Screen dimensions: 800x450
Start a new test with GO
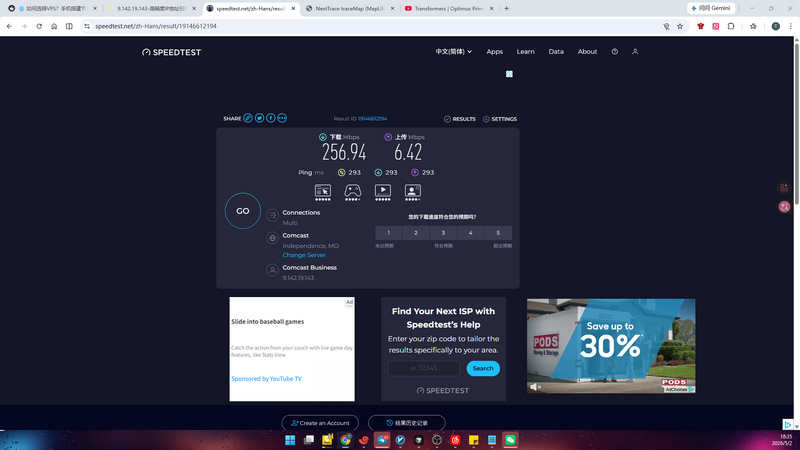(243, 211)
